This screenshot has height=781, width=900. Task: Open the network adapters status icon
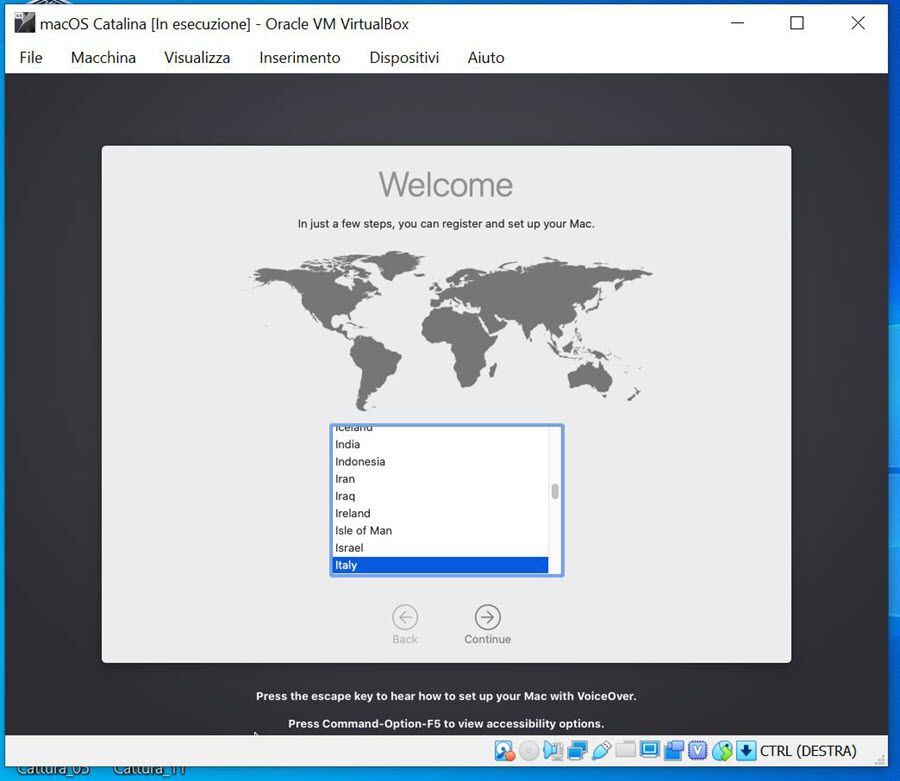(x=575, y=750)
